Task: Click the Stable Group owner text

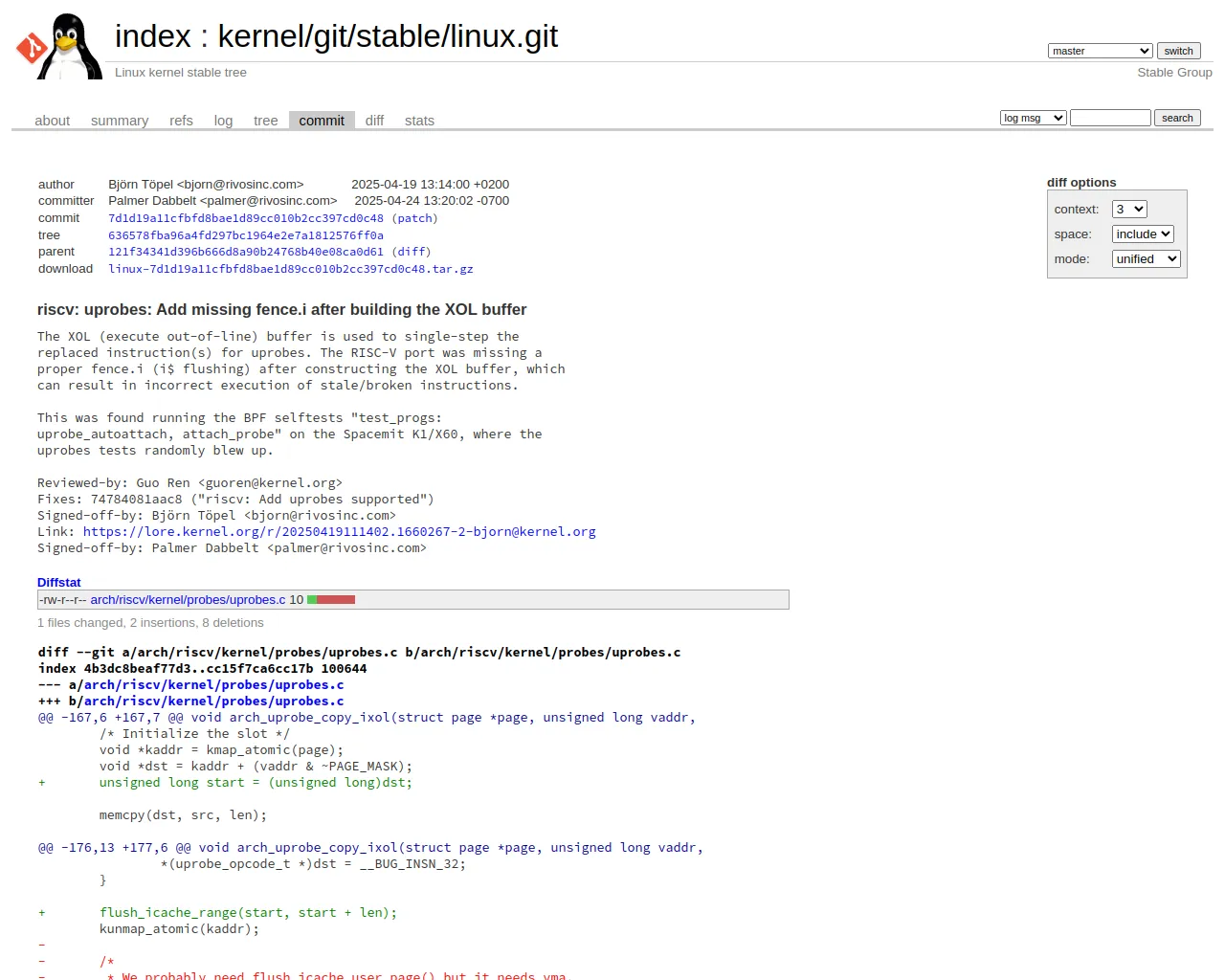Action: (x=1174, y=72)
